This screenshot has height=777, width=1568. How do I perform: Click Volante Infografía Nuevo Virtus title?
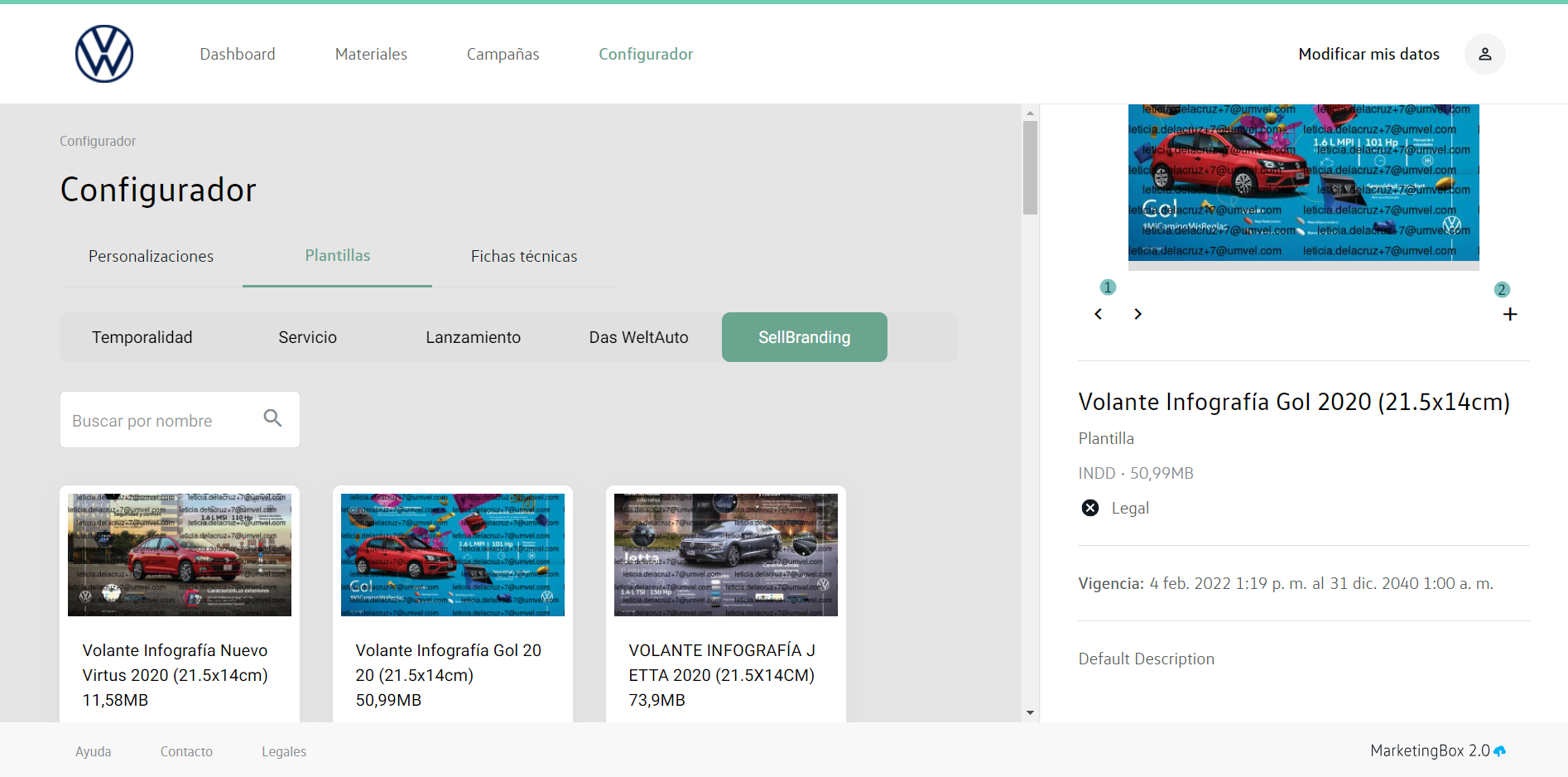pos(175,663)
